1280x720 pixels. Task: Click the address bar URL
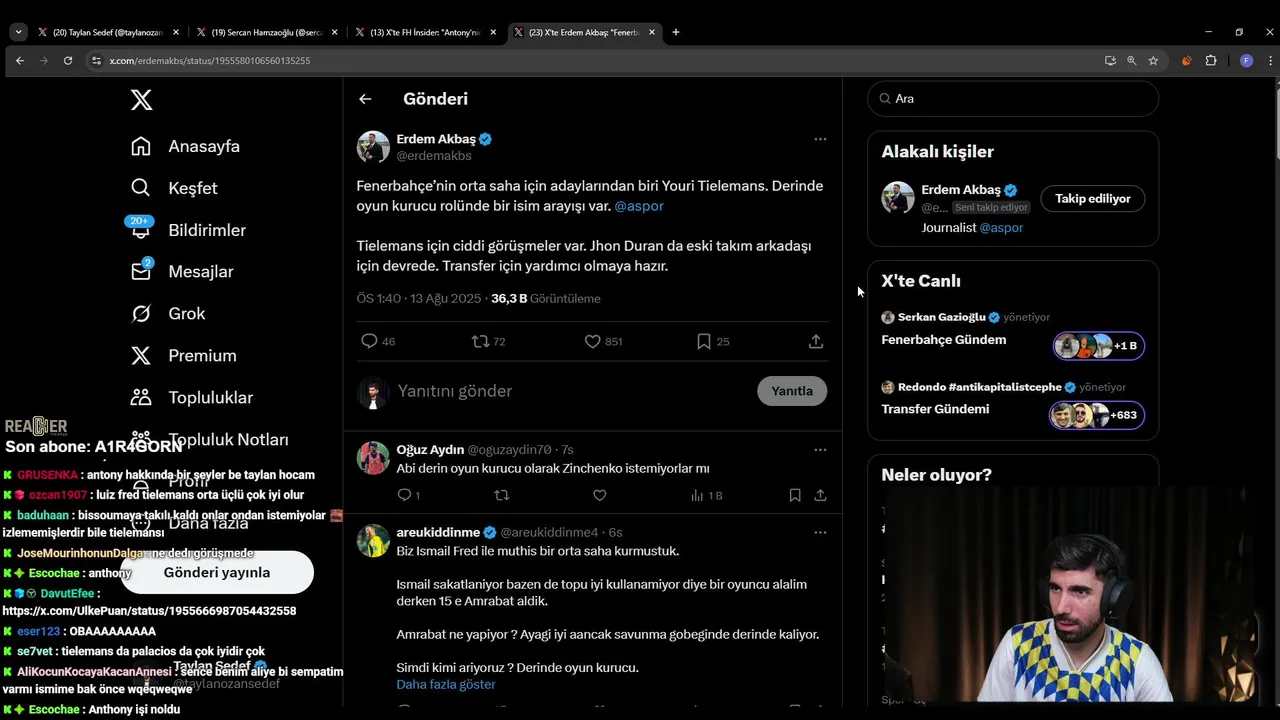(210, 61)
